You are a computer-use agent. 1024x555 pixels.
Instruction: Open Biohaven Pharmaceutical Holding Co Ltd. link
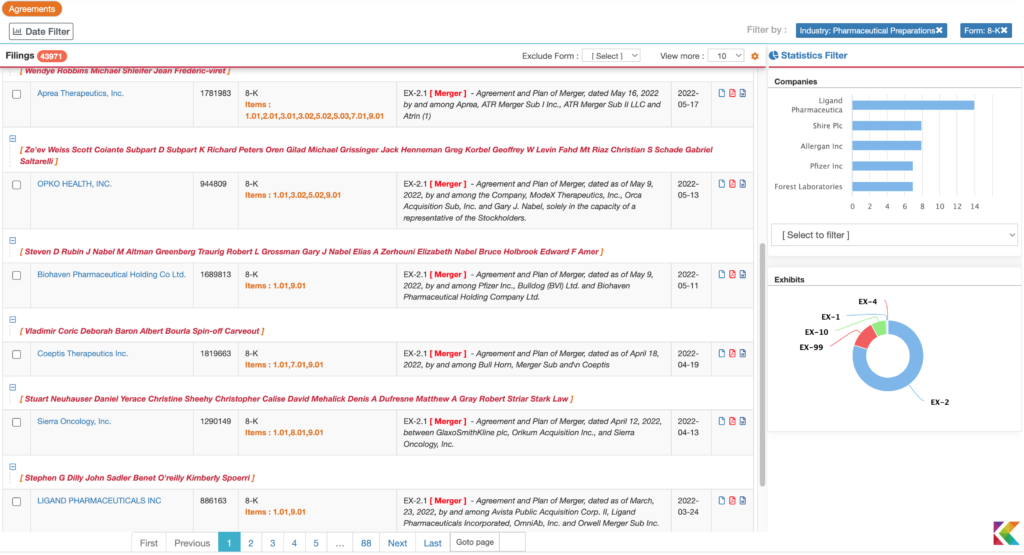tap(111, 274)
